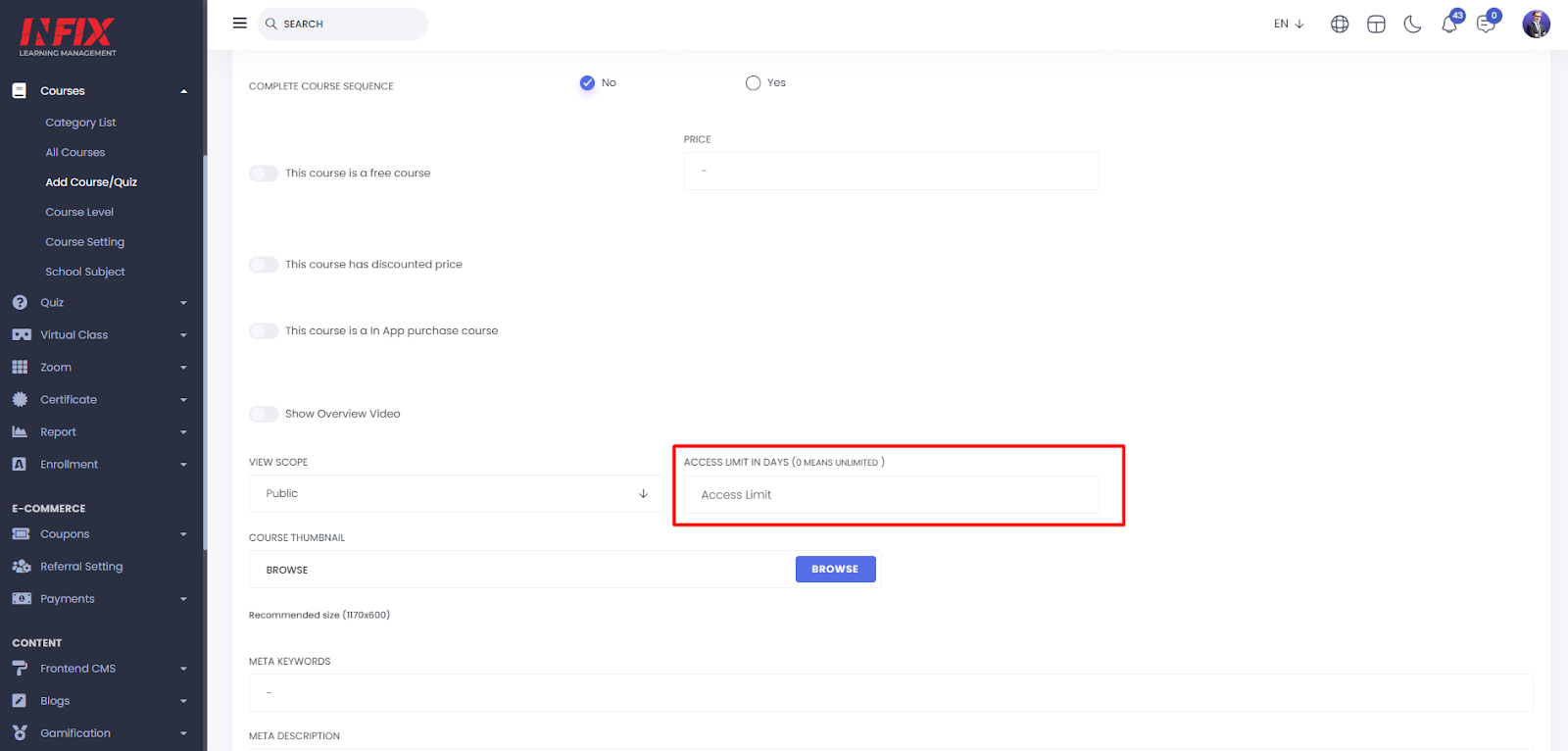Open the notifications bell icon
Screen dimensions: 1568x751
point(1449,25)
